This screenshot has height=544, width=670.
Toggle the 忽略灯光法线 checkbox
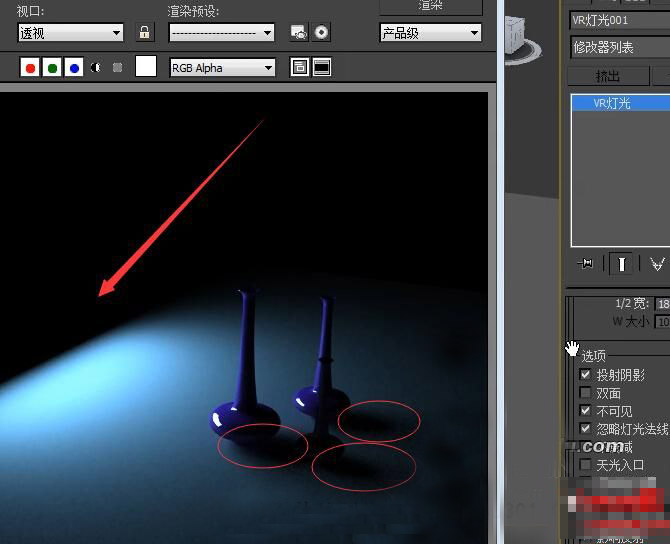pyautogui.click(x=585, y=428)
